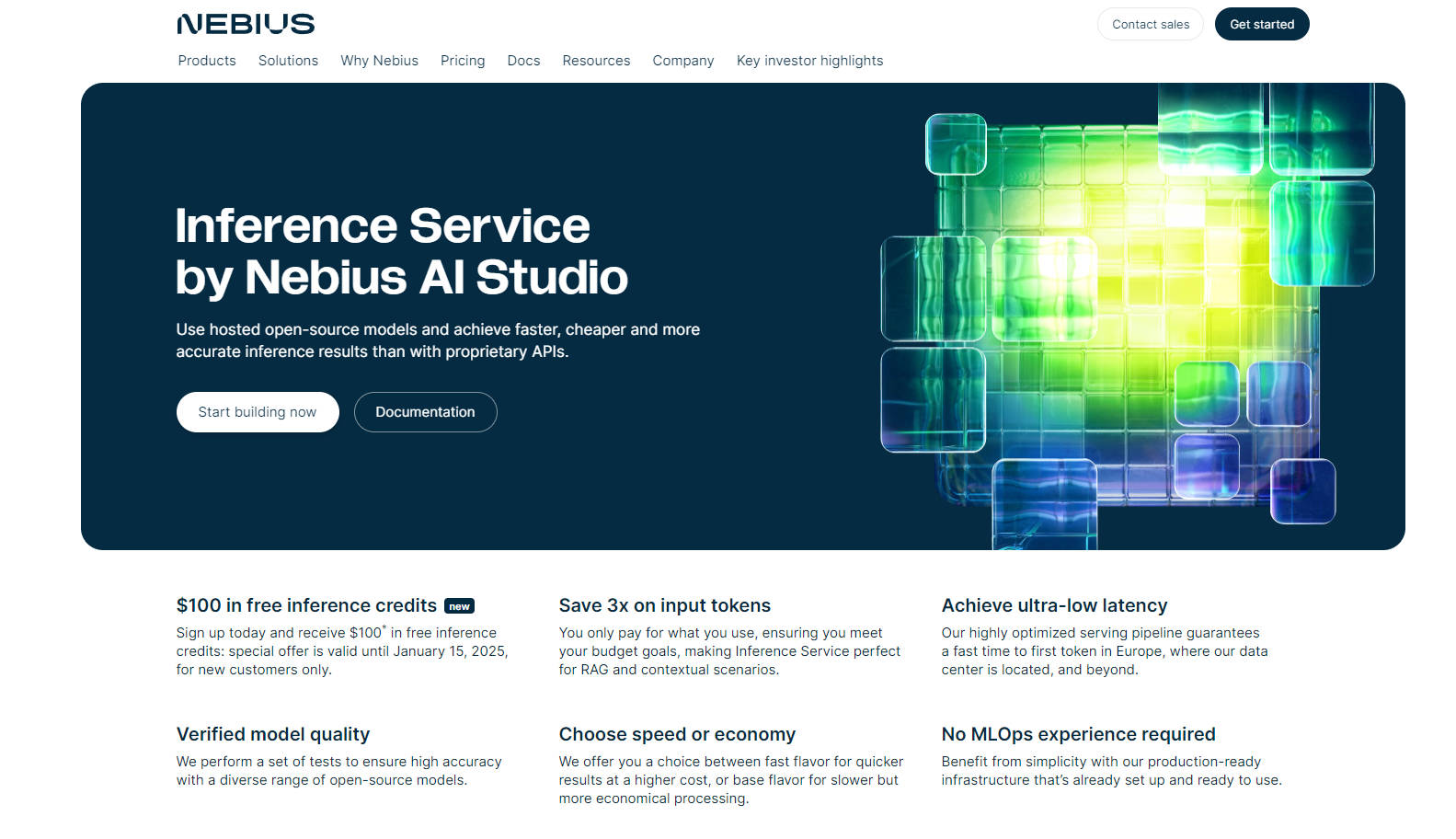Click the heading 'No MLOps experience required'
Screen dimensions: 1456x839
tap(1078, 734)
